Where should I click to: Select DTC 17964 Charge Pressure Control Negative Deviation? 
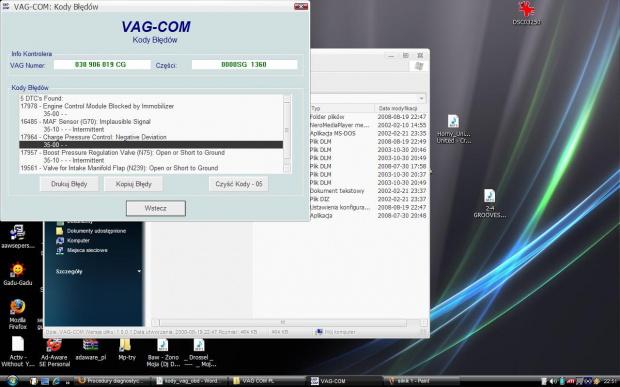93,137
